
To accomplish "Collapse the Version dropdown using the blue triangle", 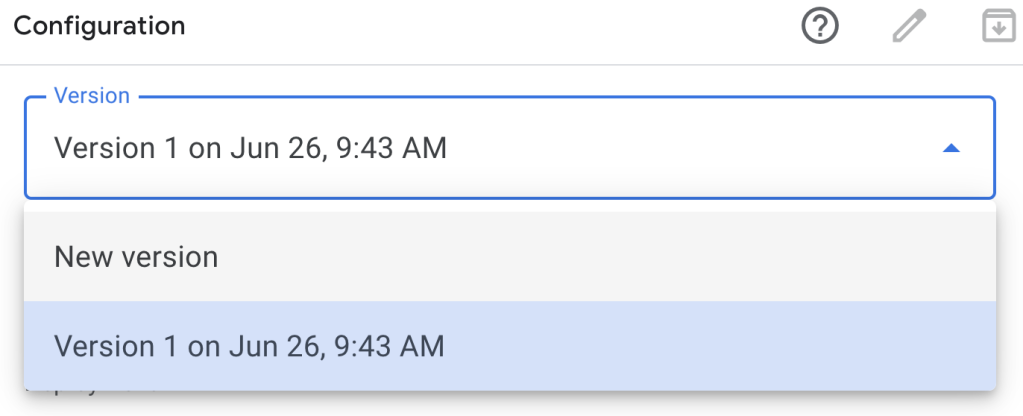I will pyautogui.click(x=951, y=149).
